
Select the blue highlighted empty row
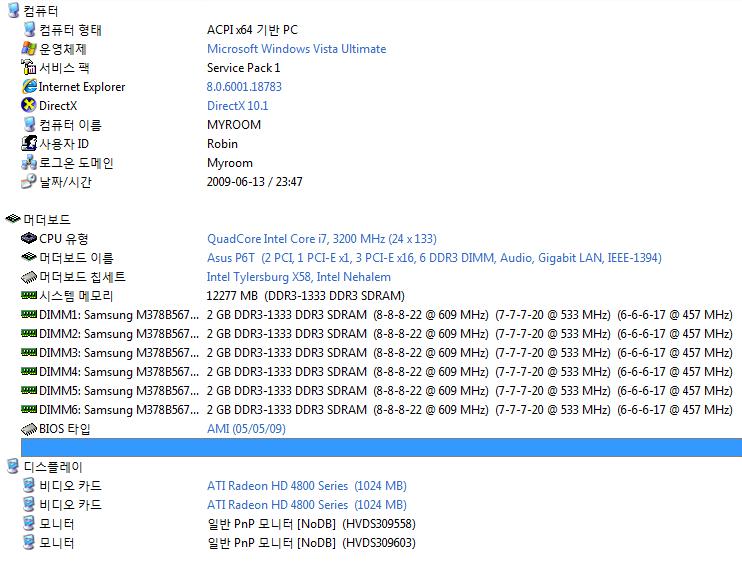tap(381, 448)
